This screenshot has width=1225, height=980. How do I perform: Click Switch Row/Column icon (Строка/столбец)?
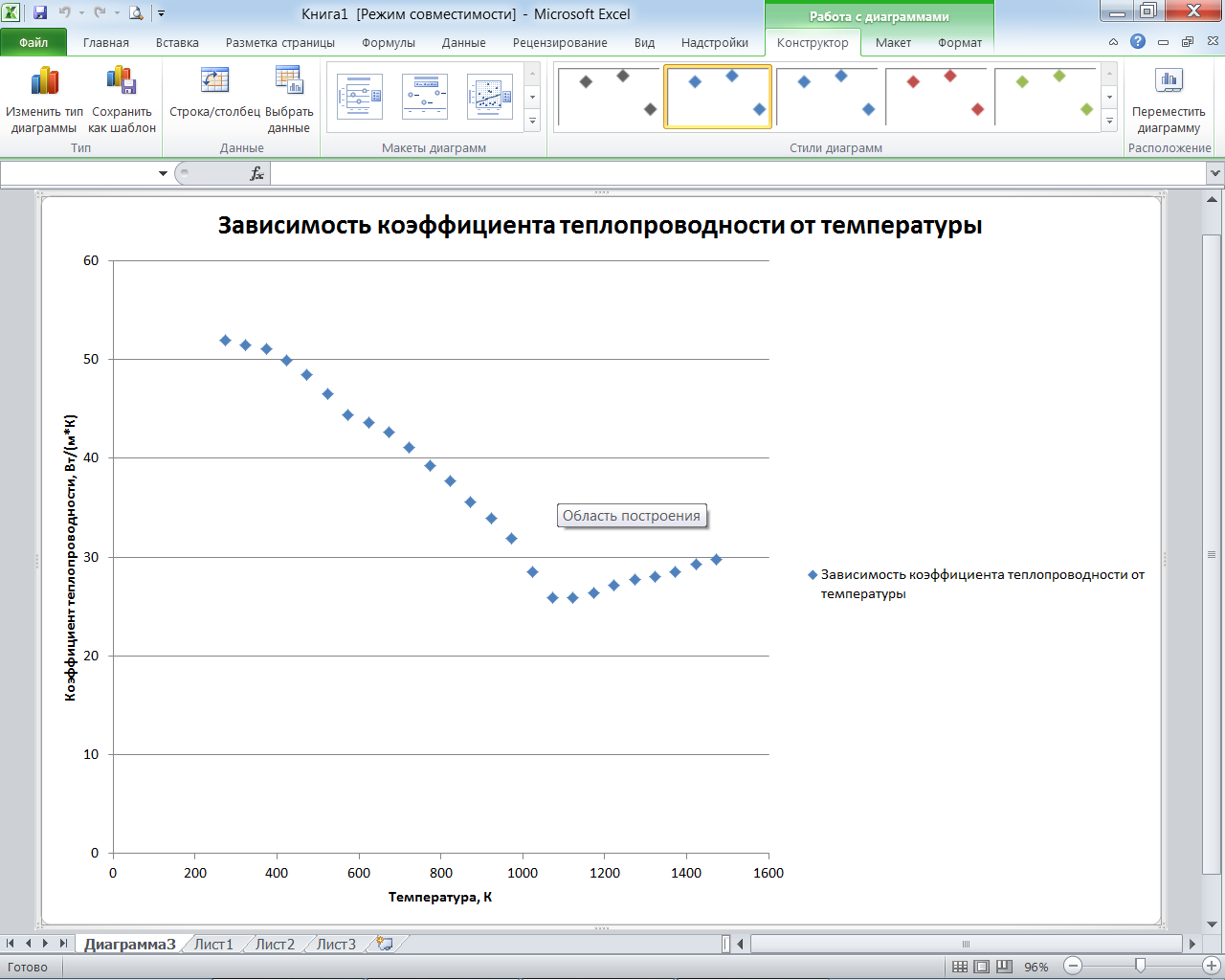tap(214, 82)
